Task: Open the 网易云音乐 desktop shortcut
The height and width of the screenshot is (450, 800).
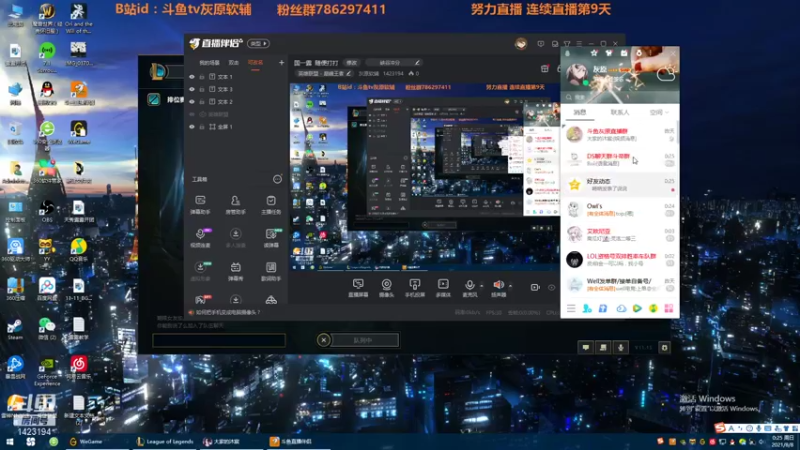Action: (x=78, y=367)
